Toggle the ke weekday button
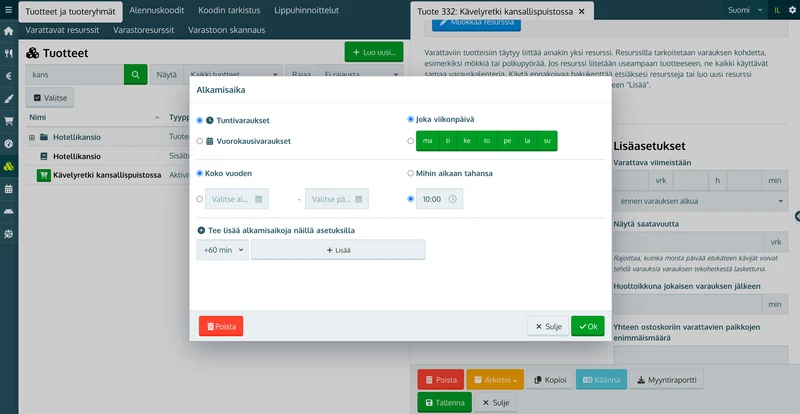 [x=467, y=141]
